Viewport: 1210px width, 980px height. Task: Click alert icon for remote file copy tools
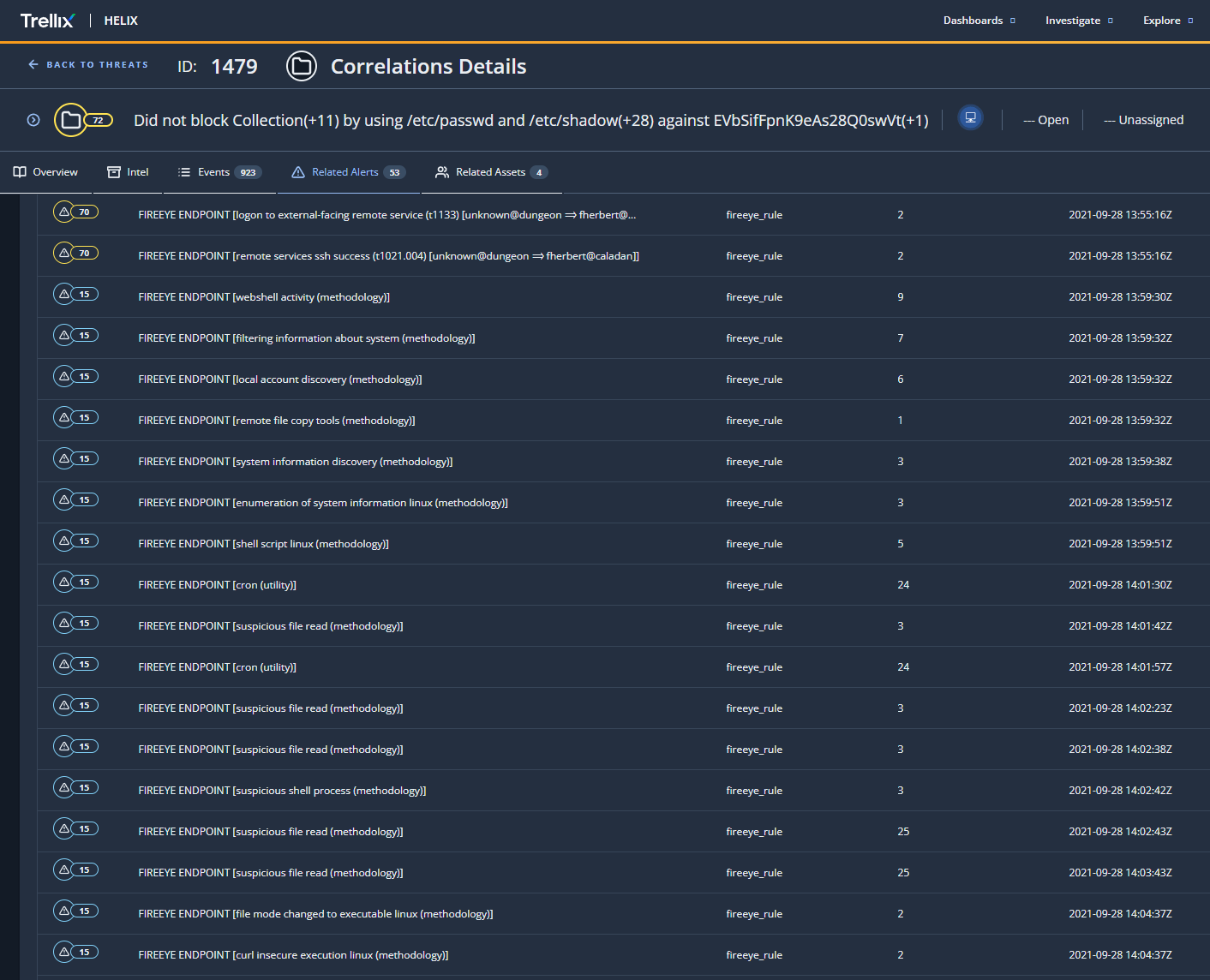(64, 418)
